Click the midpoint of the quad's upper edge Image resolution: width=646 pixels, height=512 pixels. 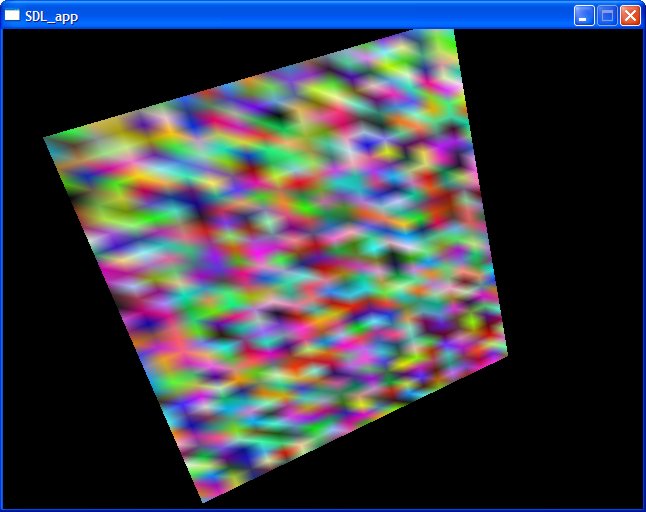[250, 85]
